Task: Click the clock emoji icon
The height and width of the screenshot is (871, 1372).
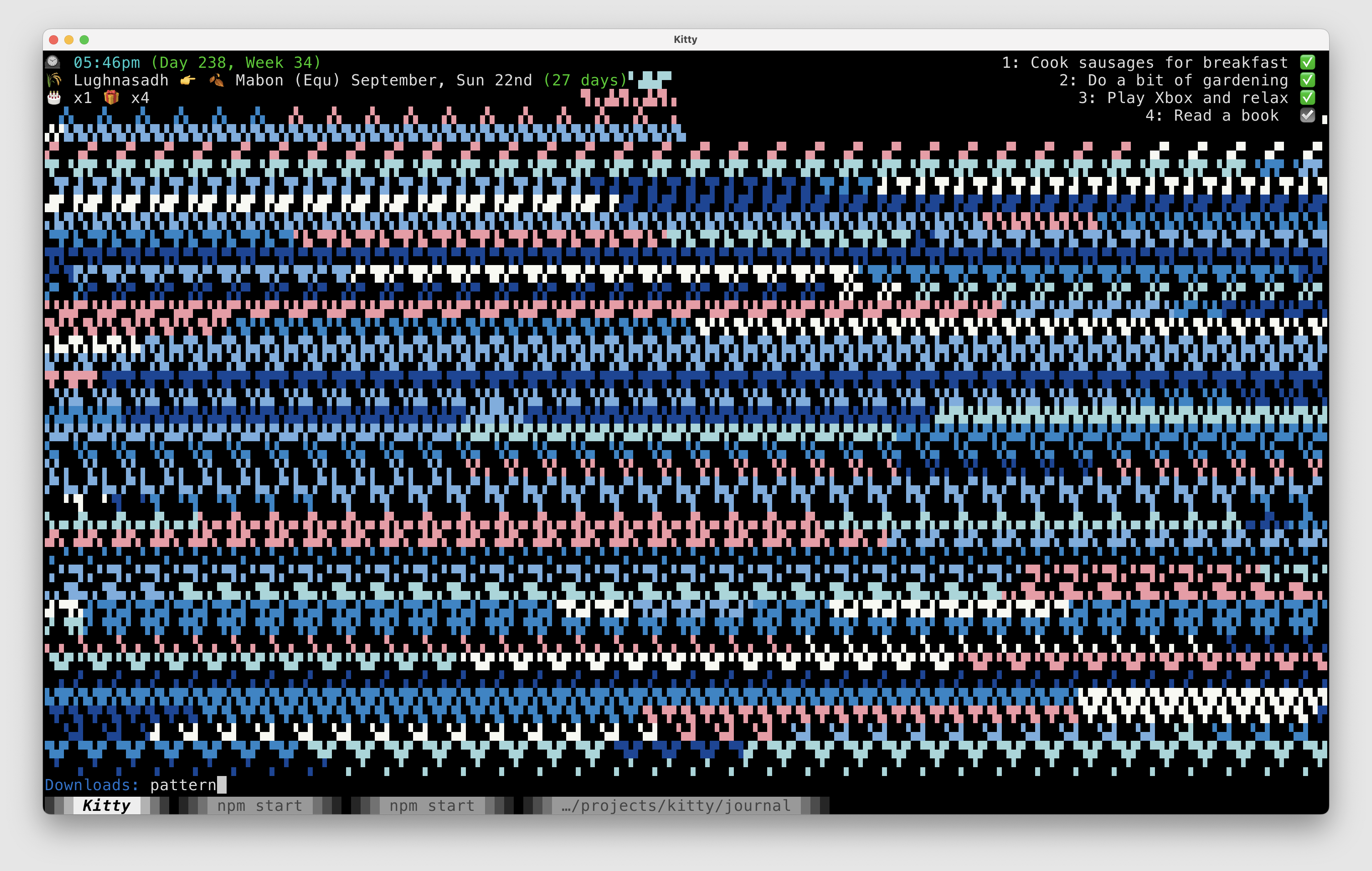Action: (x=53, y=62)
